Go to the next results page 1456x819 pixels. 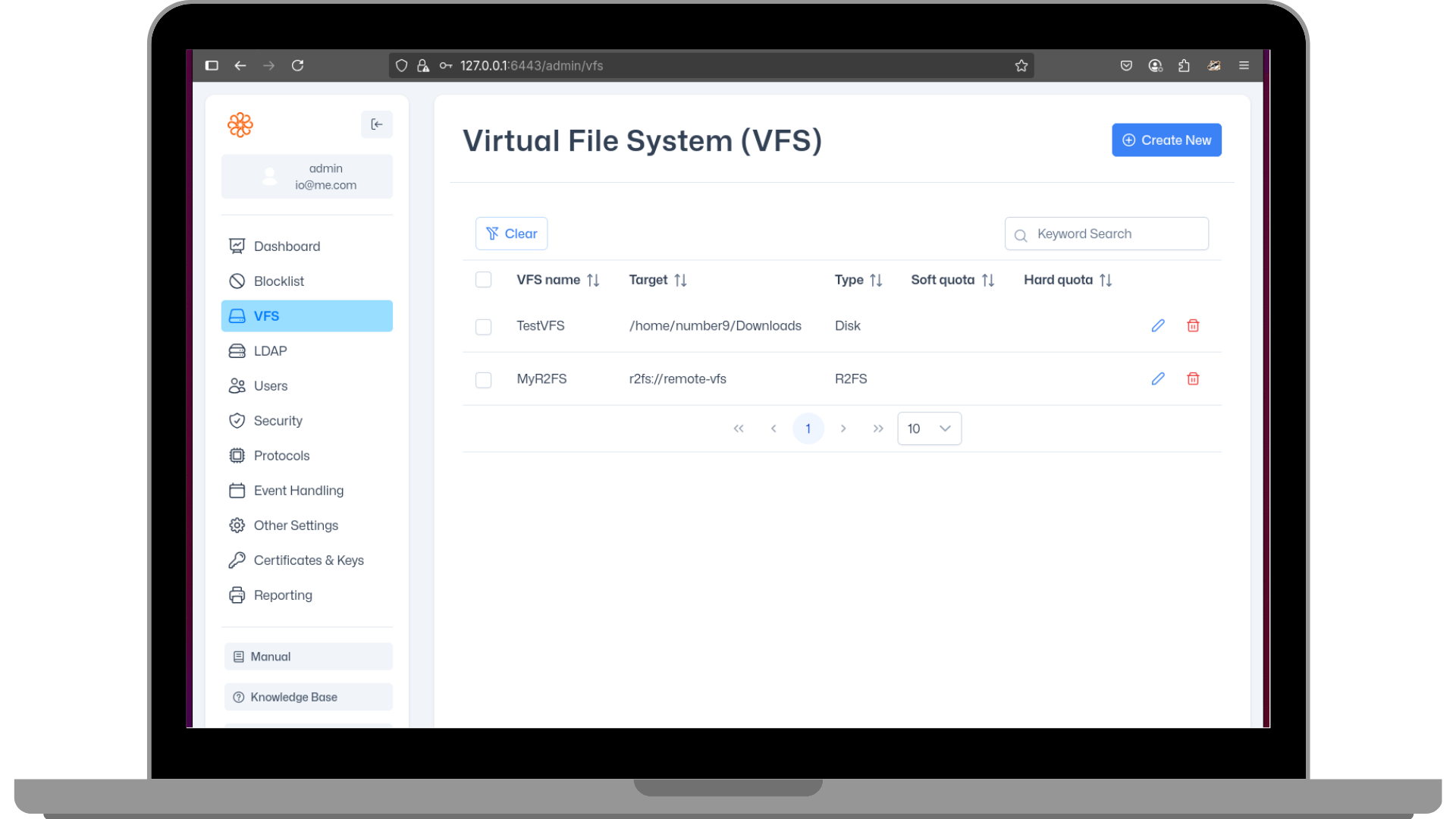pos(843,428)
